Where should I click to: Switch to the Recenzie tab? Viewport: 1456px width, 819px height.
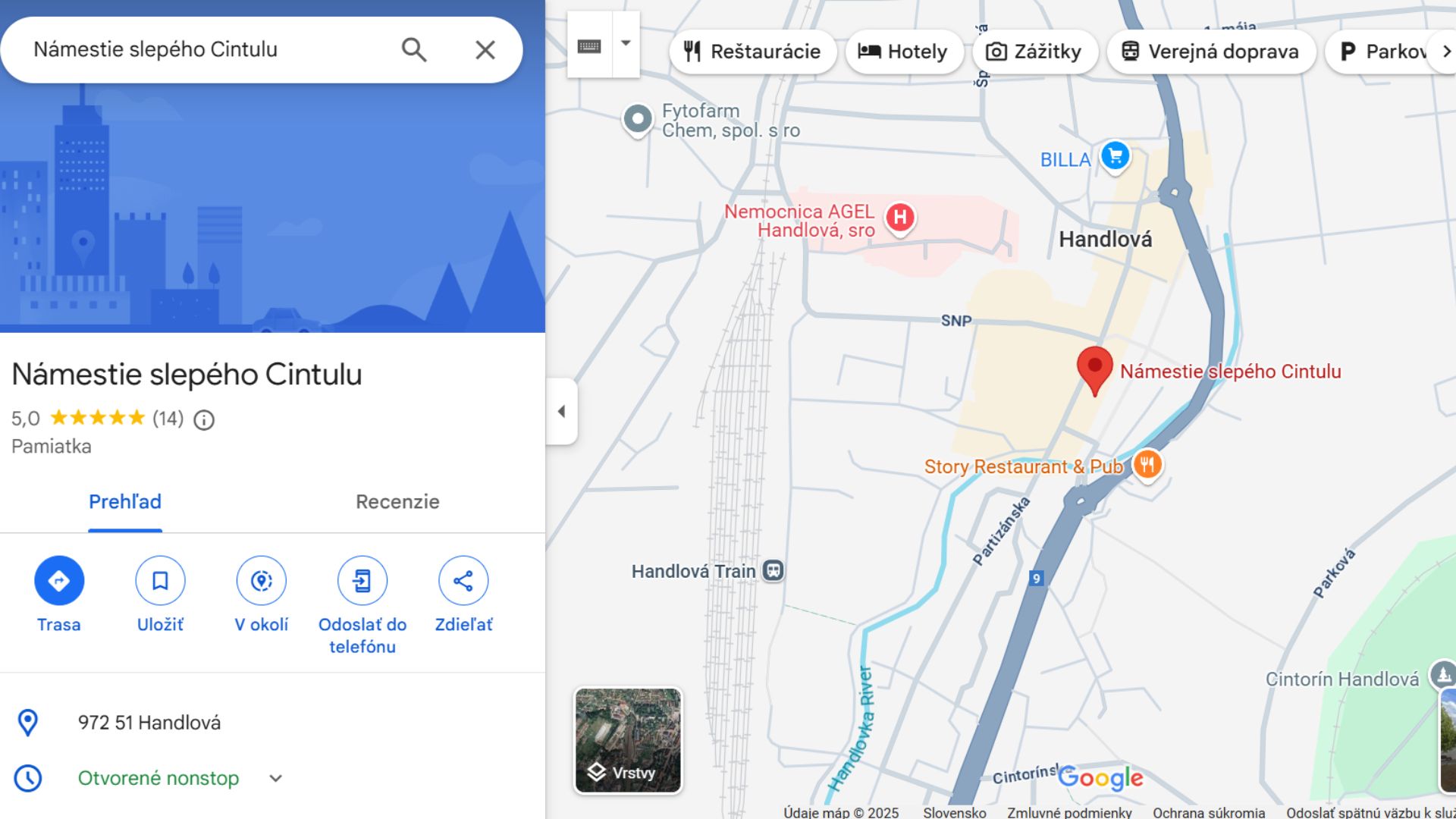397,502
